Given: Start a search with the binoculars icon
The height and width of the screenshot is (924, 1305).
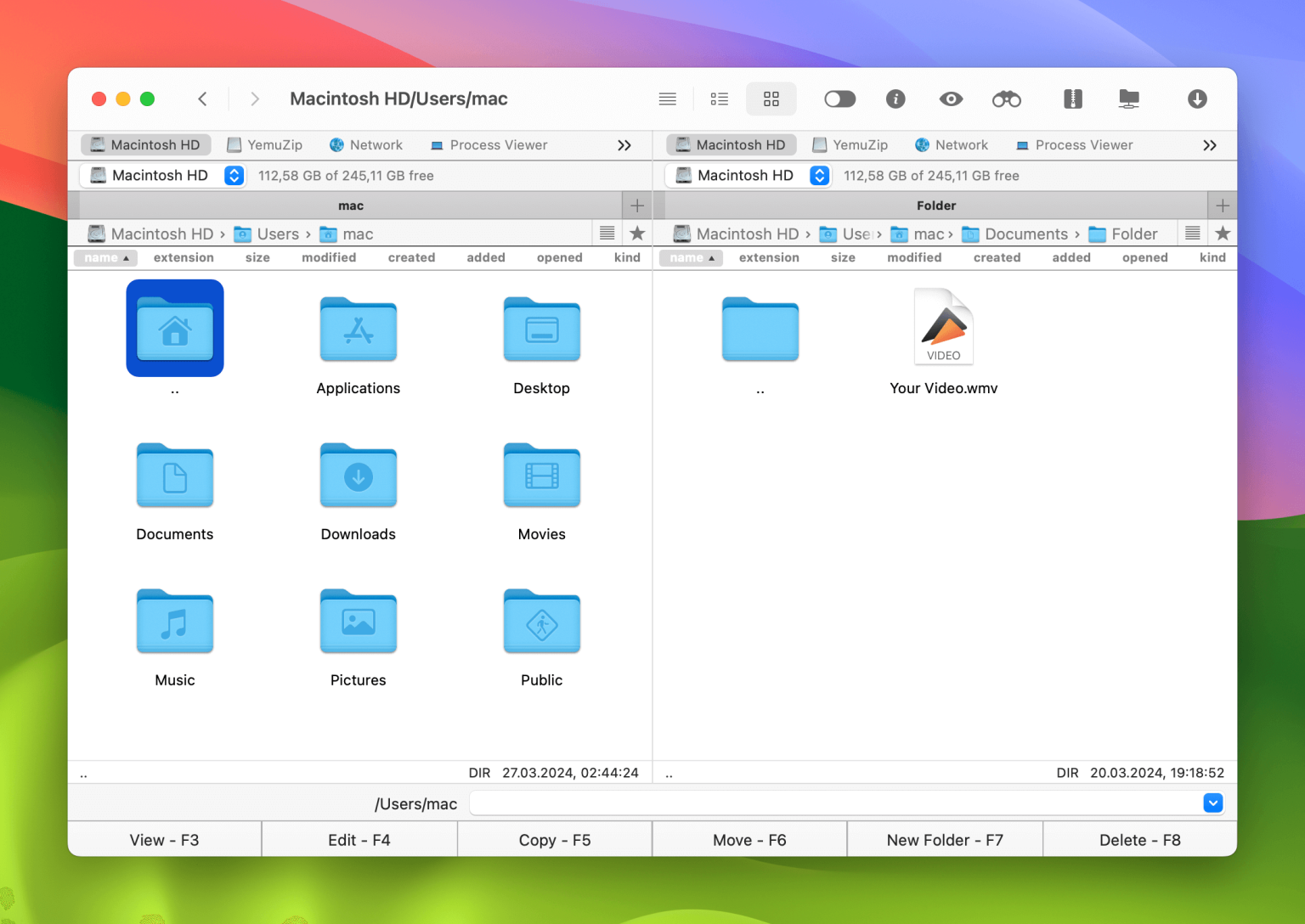Looking at the screenshot, I should (1006, 99).
